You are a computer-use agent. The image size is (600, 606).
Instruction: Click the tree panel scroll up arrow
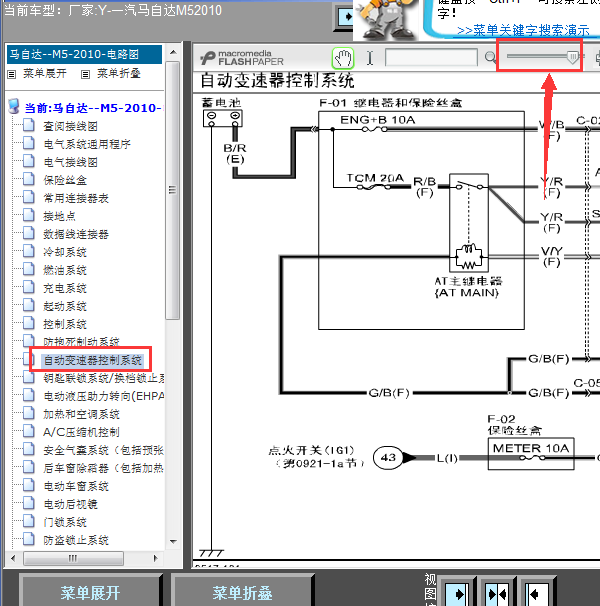(x=173, y=52)
